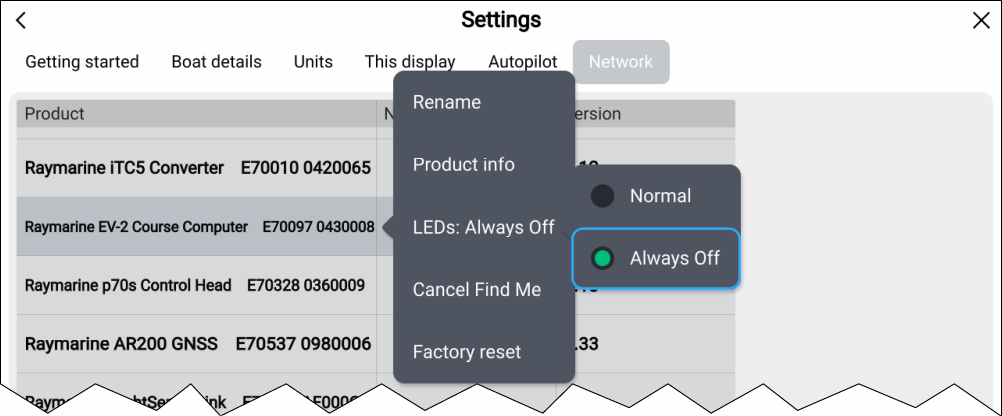Select the Normal LED radio button

[603, 197]
